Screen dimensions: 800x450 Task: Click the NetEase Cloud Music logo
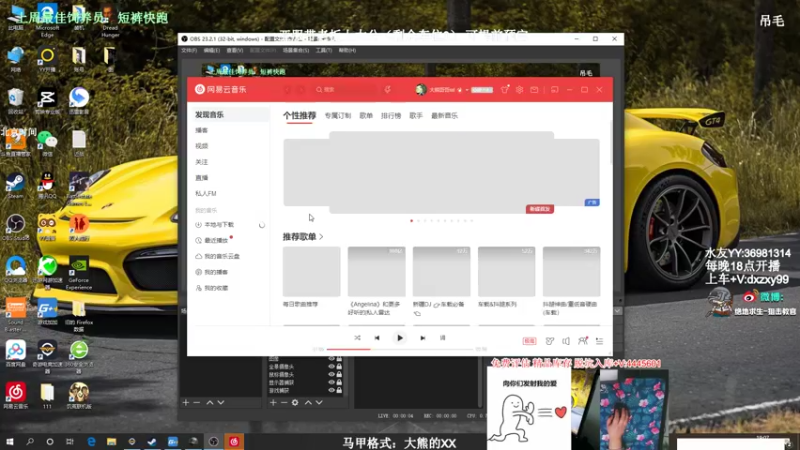coord(220,89)
